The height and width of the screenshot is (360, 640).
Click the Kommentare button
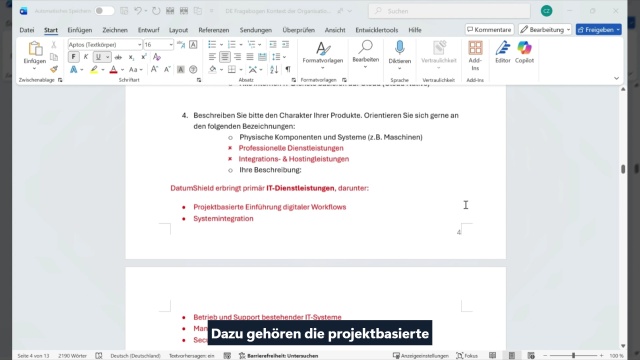point(489,29)
